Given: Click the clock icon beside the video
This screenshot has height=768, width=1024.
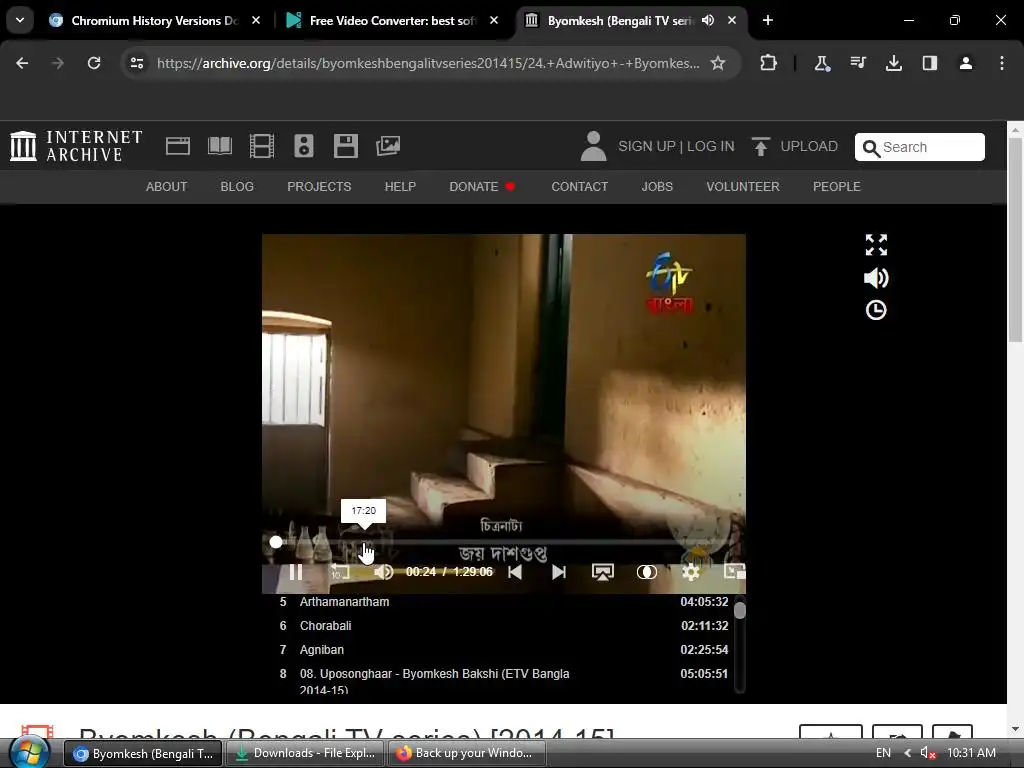Looking at the screenshot, I should [x=876, y=310].
